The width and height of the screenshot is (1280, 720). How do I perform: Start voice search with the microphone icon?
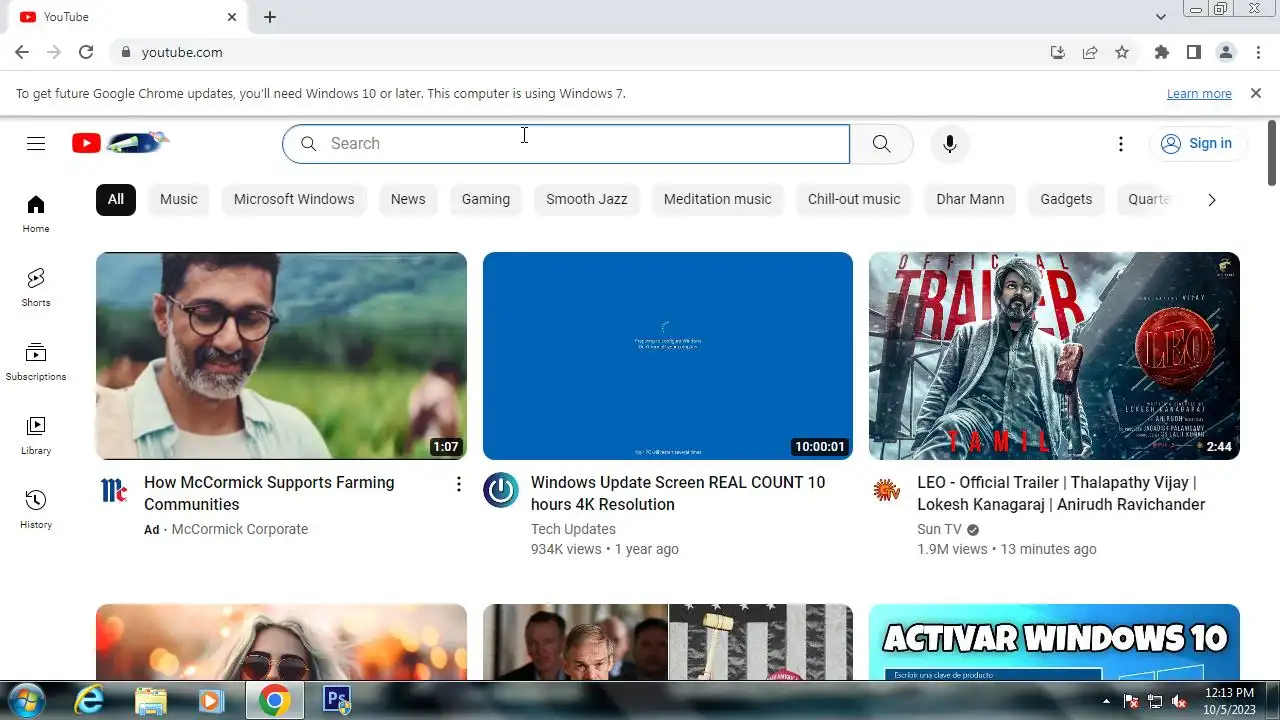click(950, 143)
